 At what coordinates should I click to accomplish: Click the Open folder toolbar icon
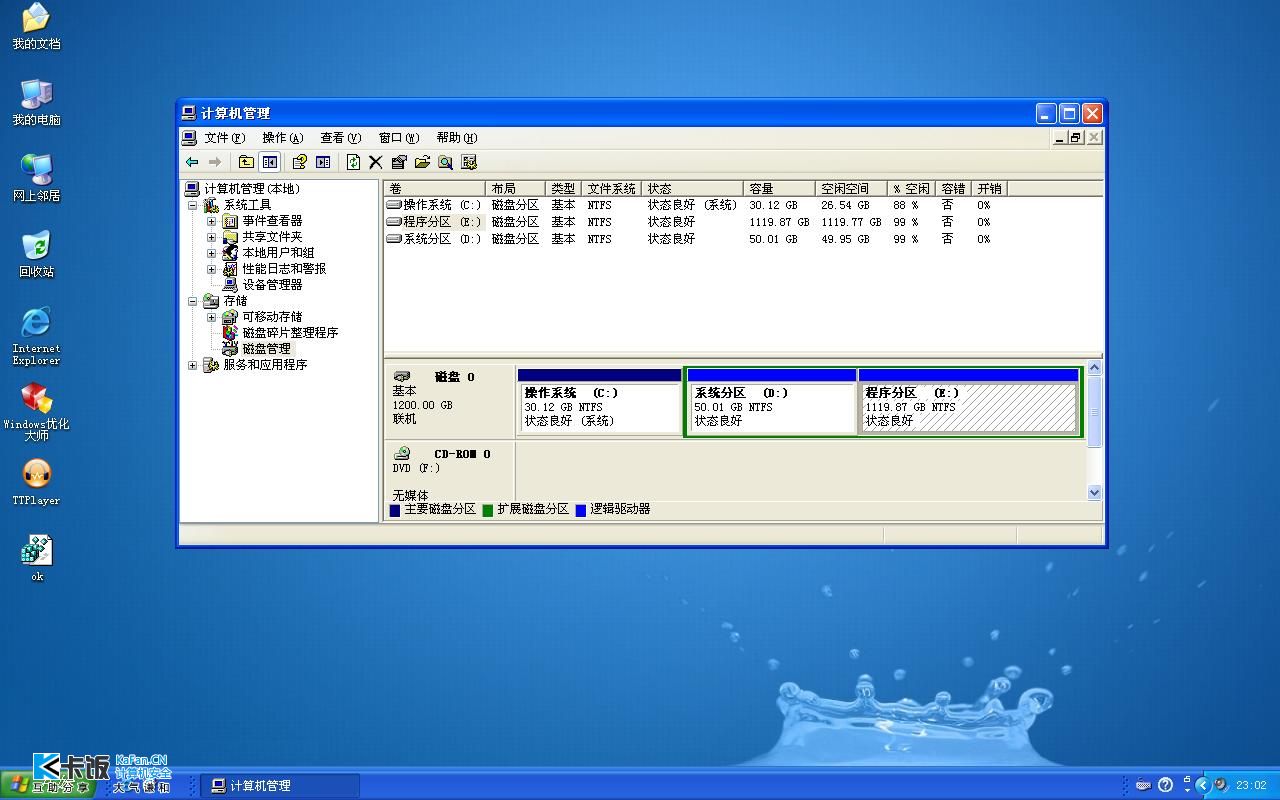pos(422,162)
